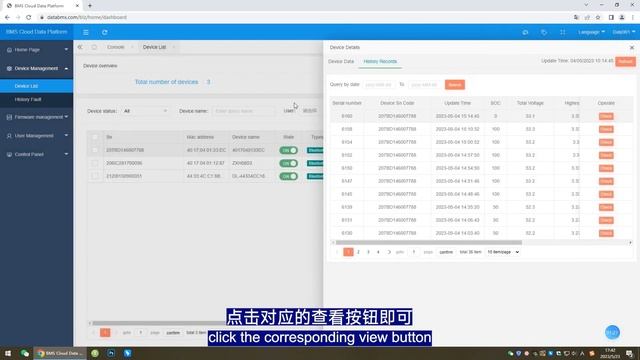
Task: Go to page 2 of history records
Action: point(358,252)
